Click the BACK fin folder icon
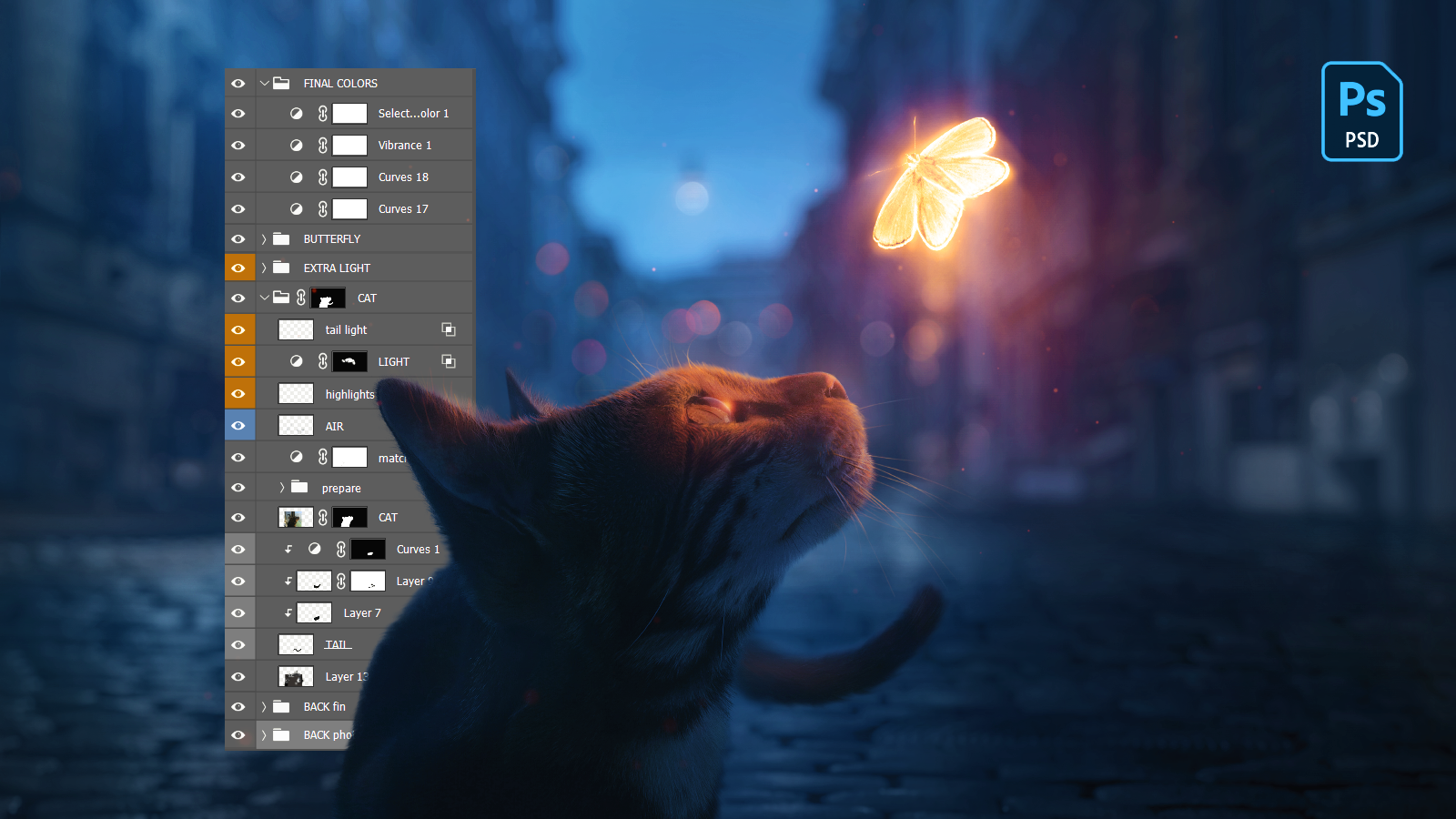Image resolution: width=1456 pixels, height=819 pixels. coord(282,707)
